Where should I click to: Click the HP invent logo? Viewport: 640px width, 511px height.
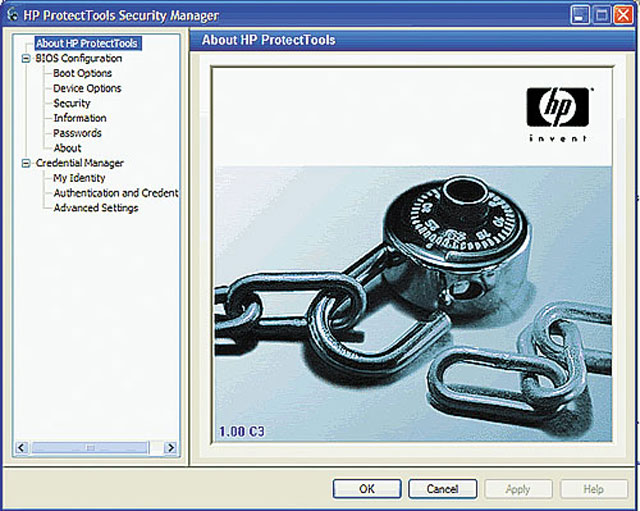click(558, 115)
